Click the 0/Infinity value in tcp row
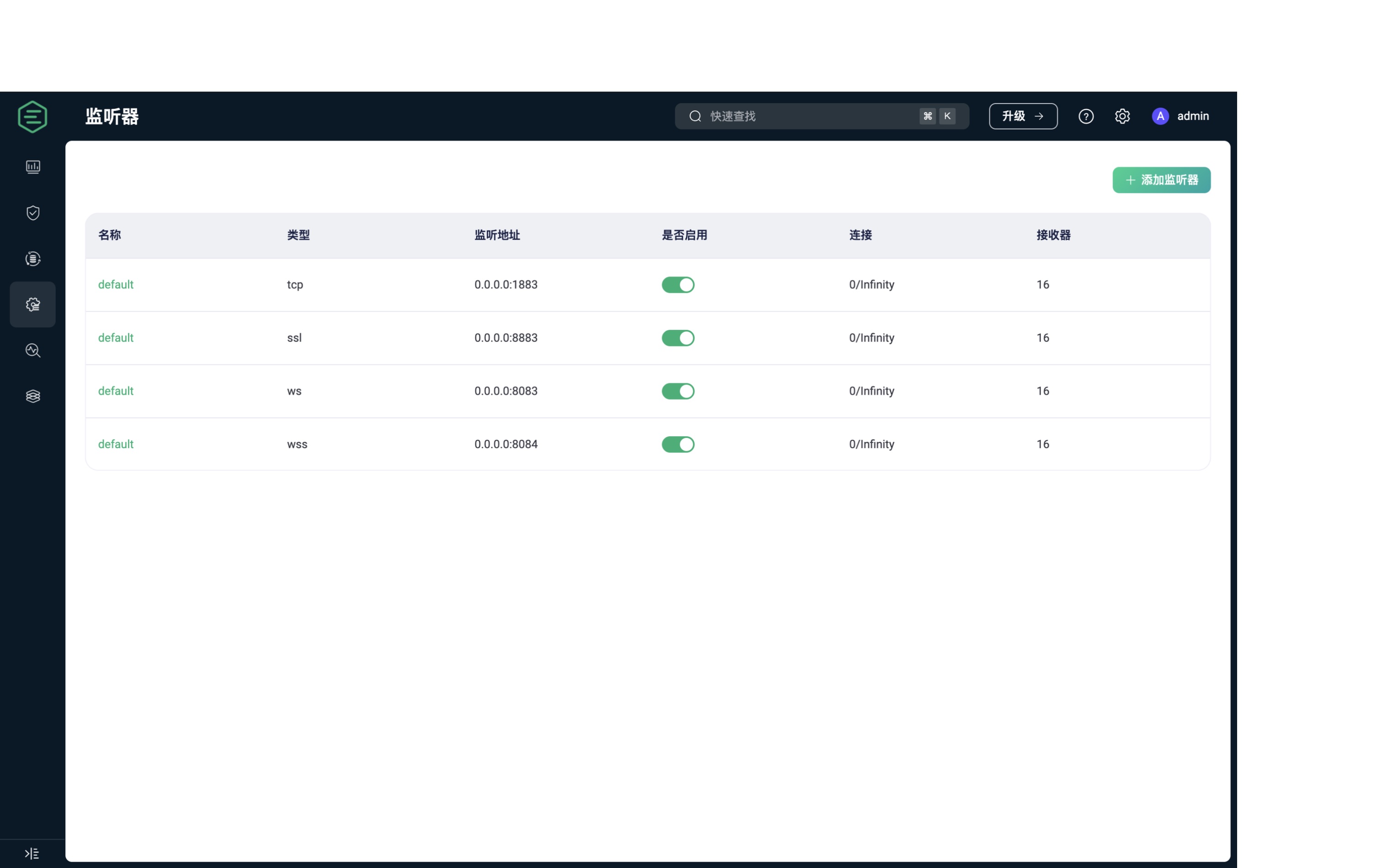 [x=872, y=285]
